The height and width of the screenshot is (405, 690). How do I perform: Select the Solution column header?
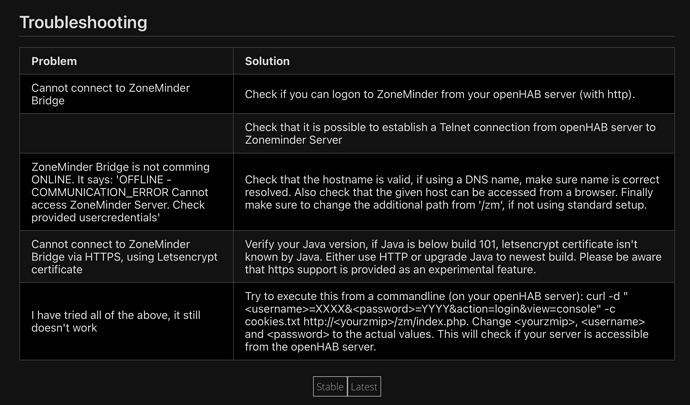(x=267, y=61)
